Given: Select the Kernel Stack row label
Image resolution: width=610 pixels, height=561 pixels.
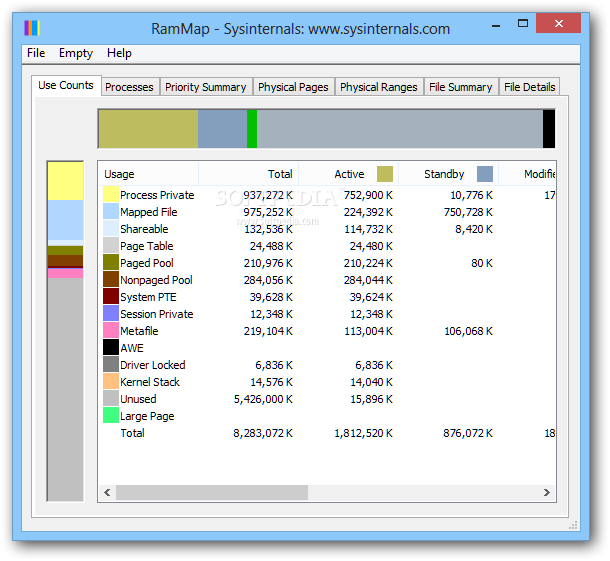Looking at the screenshot, I should click(x=150, y=382).
